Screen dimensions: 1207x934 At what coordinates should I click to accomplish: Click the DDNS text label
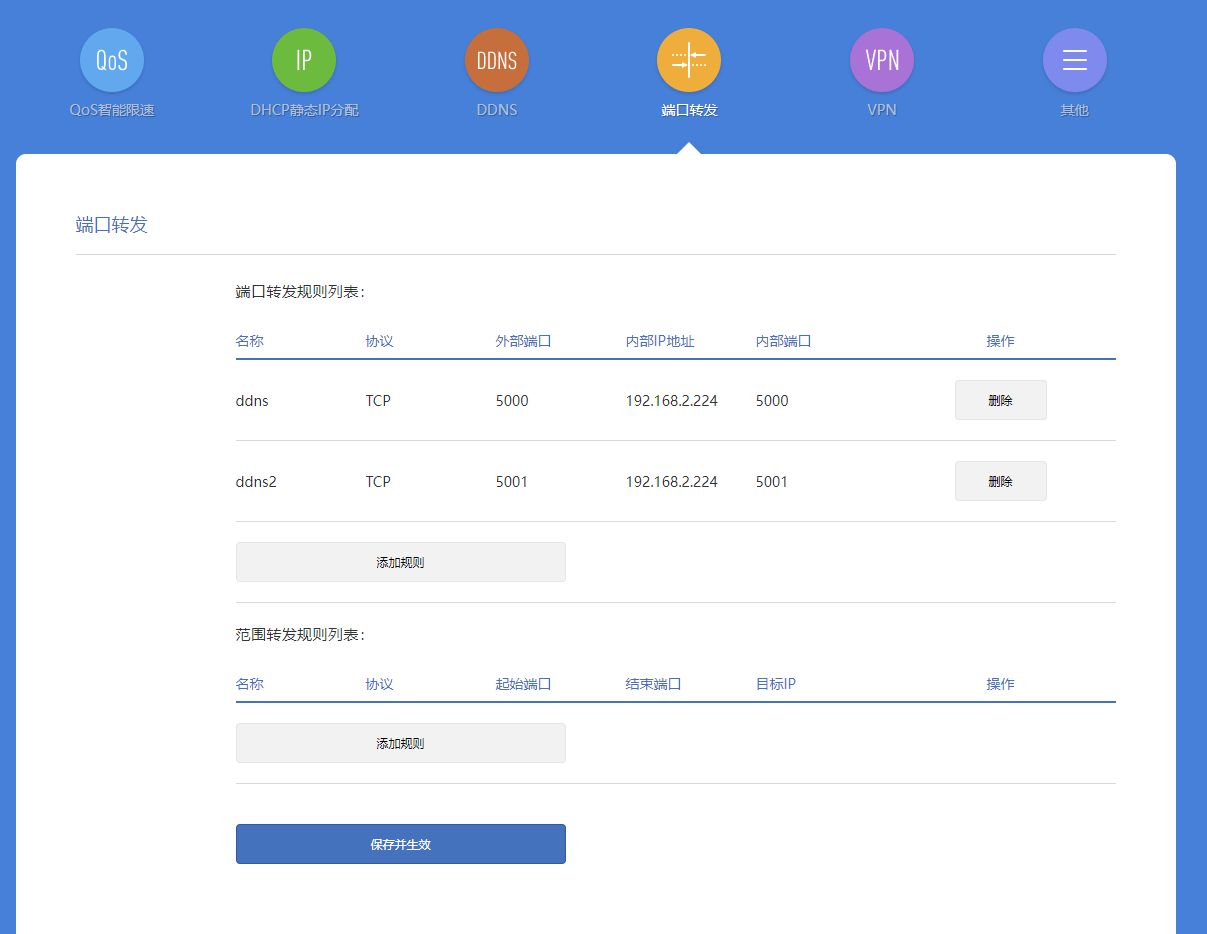pyautogui.click(x=497, y=110)
